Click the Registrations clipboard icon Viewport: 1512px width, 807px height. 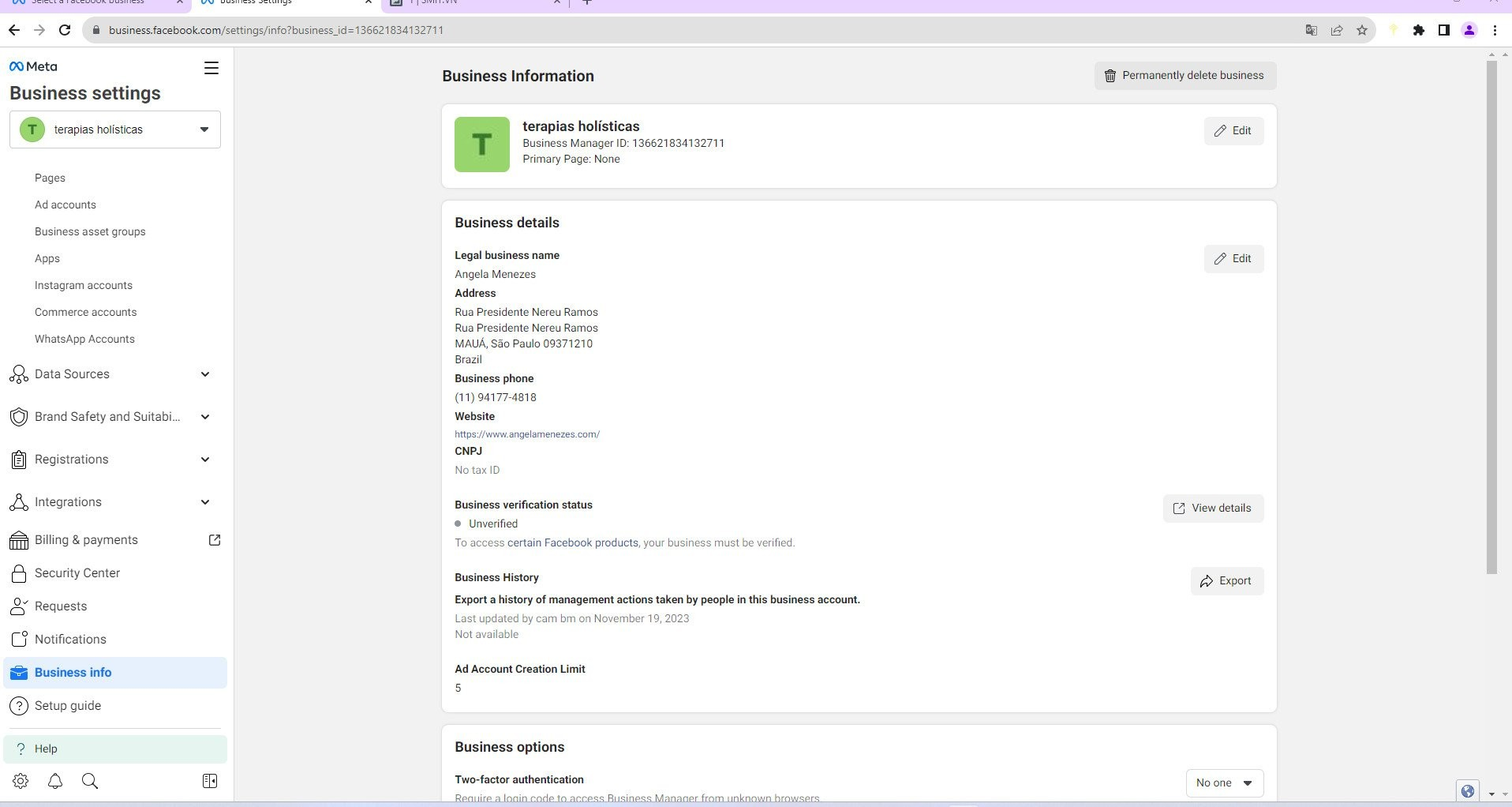click(19, 460)
